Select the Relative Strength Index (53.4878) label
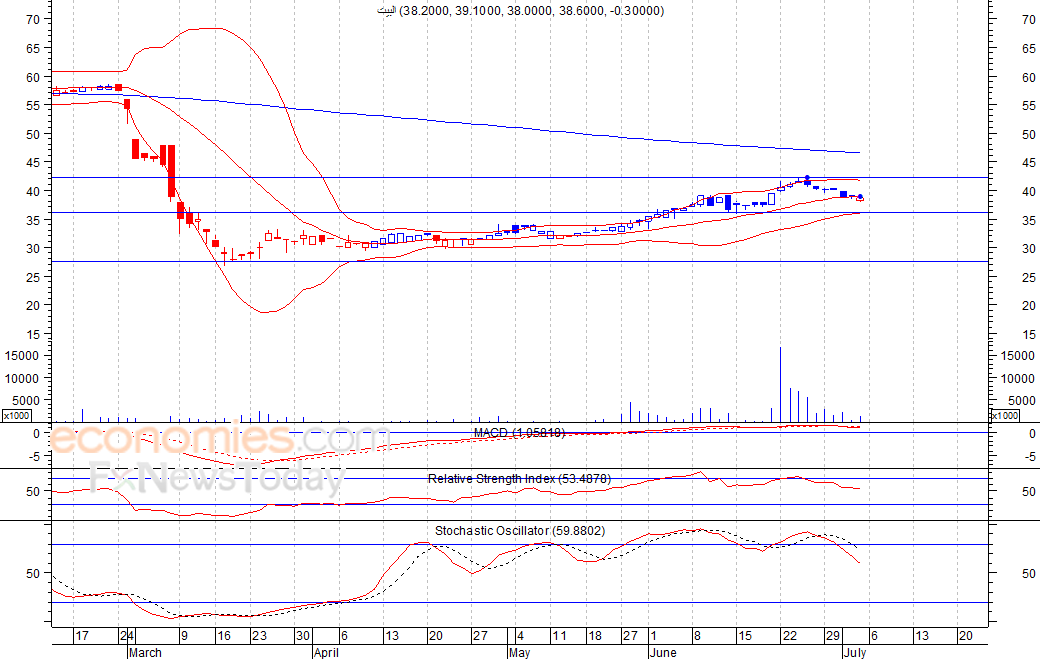 [519, 479]
